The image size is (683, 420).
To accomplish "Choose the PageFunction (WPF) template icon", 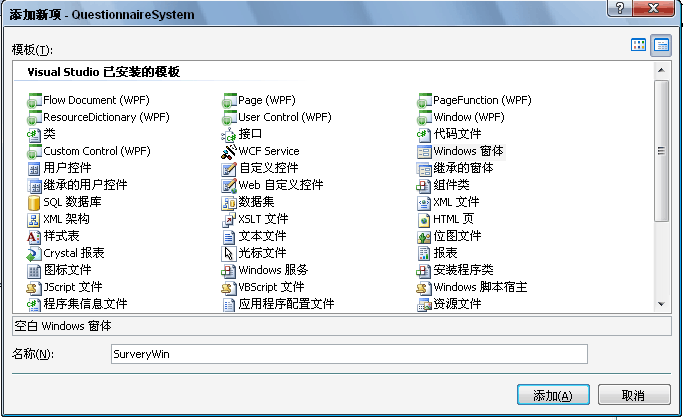I will point(424,101).
